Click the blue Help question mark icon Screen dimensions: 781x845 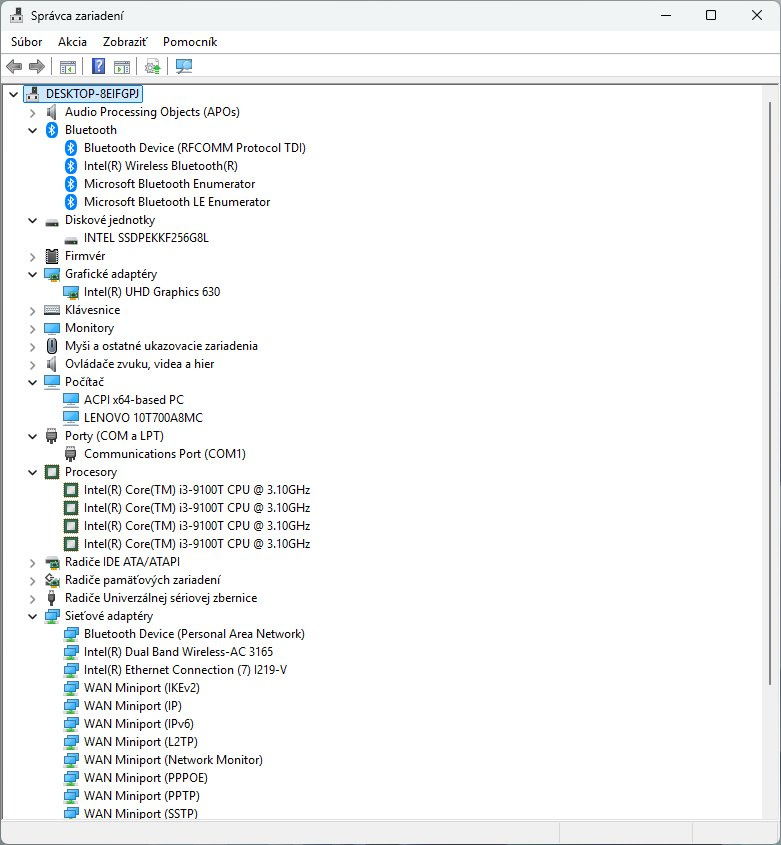(x=98, y=66)
